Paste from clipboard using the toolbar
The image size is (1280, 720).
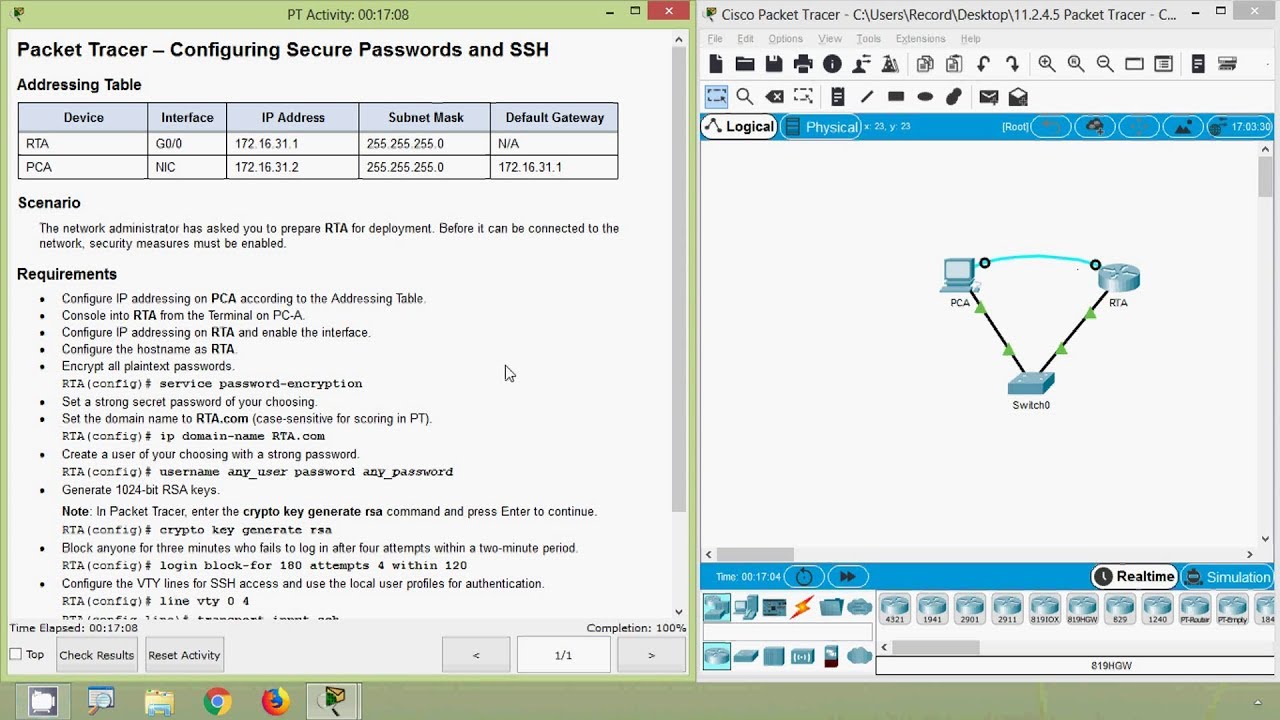click(x=954, y=64)
